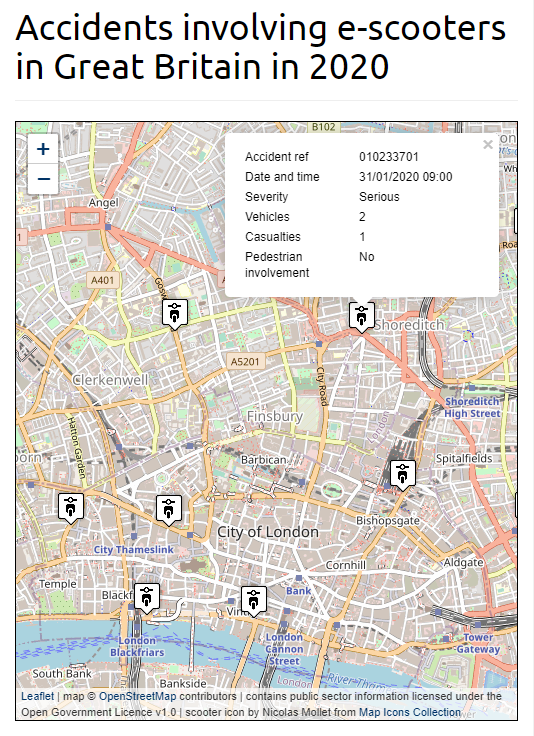Image resolution: width=534 pixels, height=736 pixels.
Task: Select the scooter marker above City Thameslink
Action: (x=168, y=510)
